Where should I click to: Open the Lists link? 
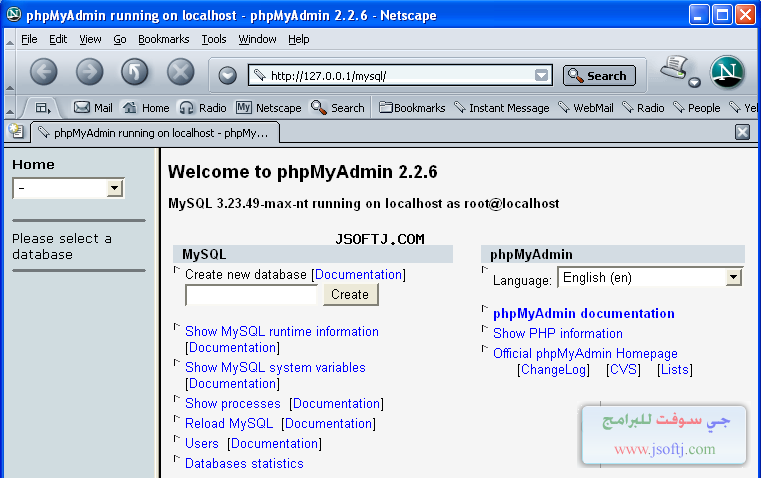pyautogui.click(x=675, y=369)
